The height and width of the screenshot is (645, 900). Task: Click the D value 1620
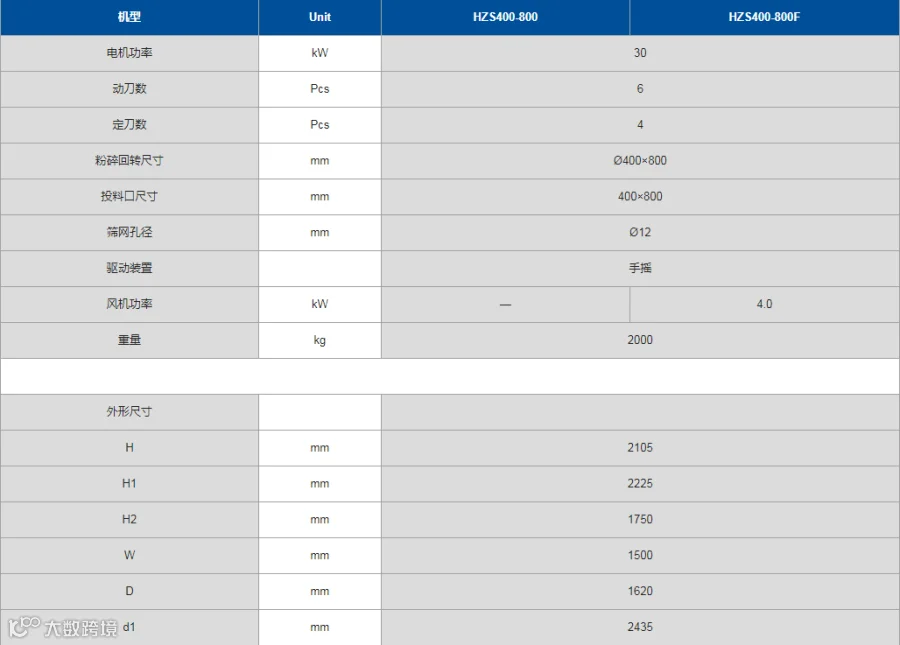[x=640, y=590]
